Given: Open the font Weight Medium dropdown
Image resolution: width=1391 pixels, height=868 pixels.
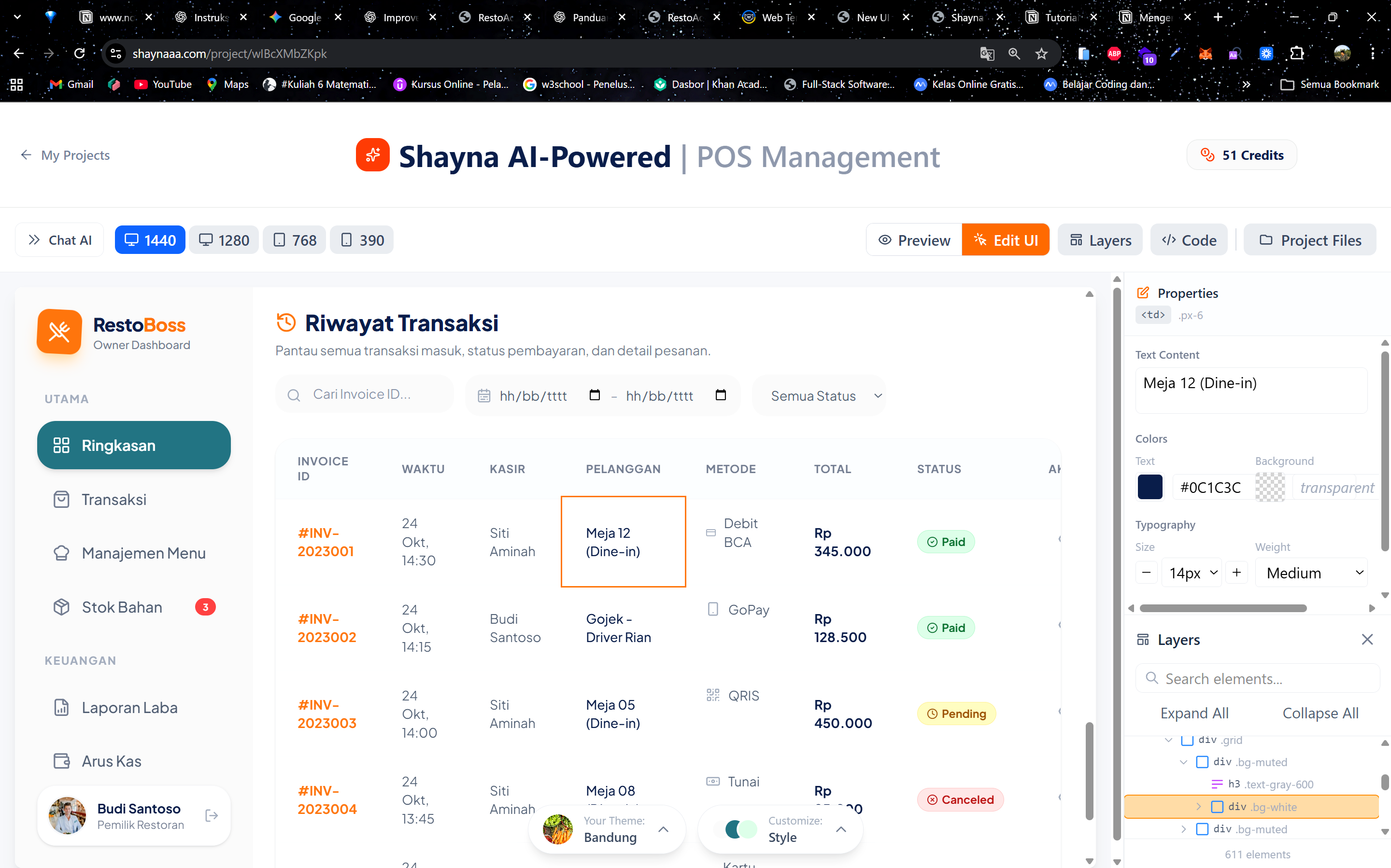Looking at the screenshot, I should pyautogui.click(x=1312, y=573).
